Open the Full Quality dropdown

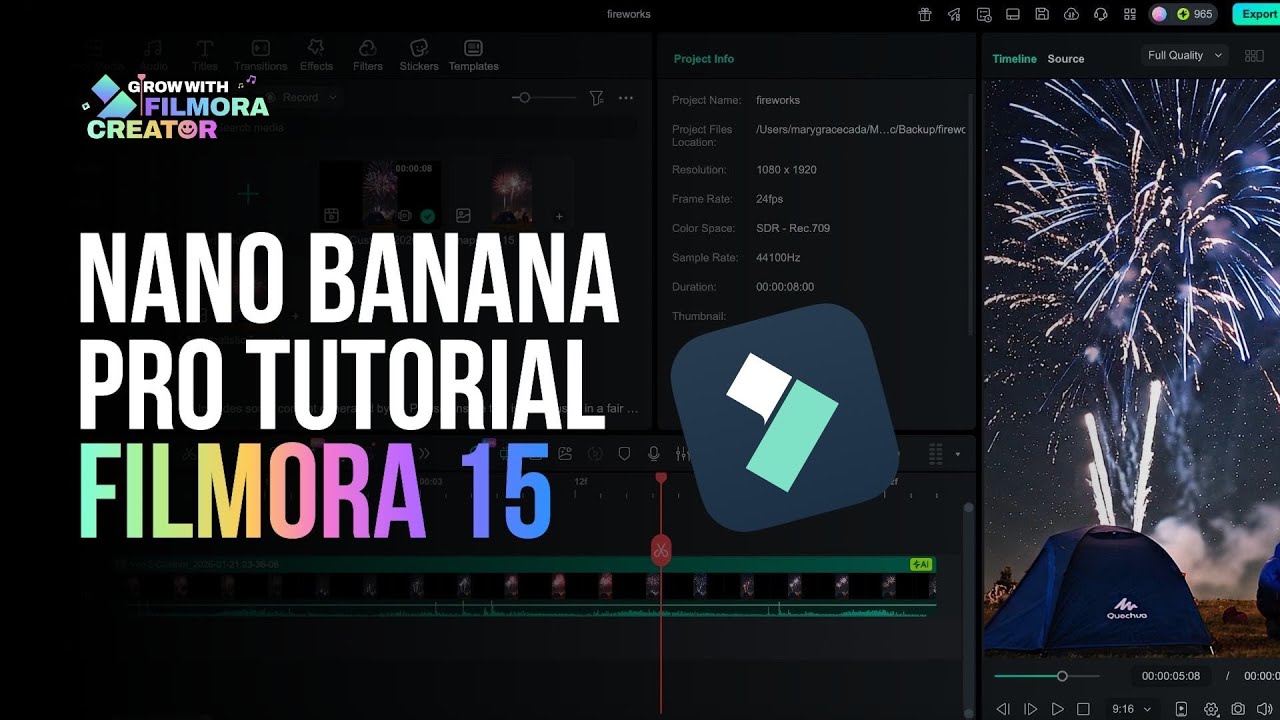coord(1185,55)
